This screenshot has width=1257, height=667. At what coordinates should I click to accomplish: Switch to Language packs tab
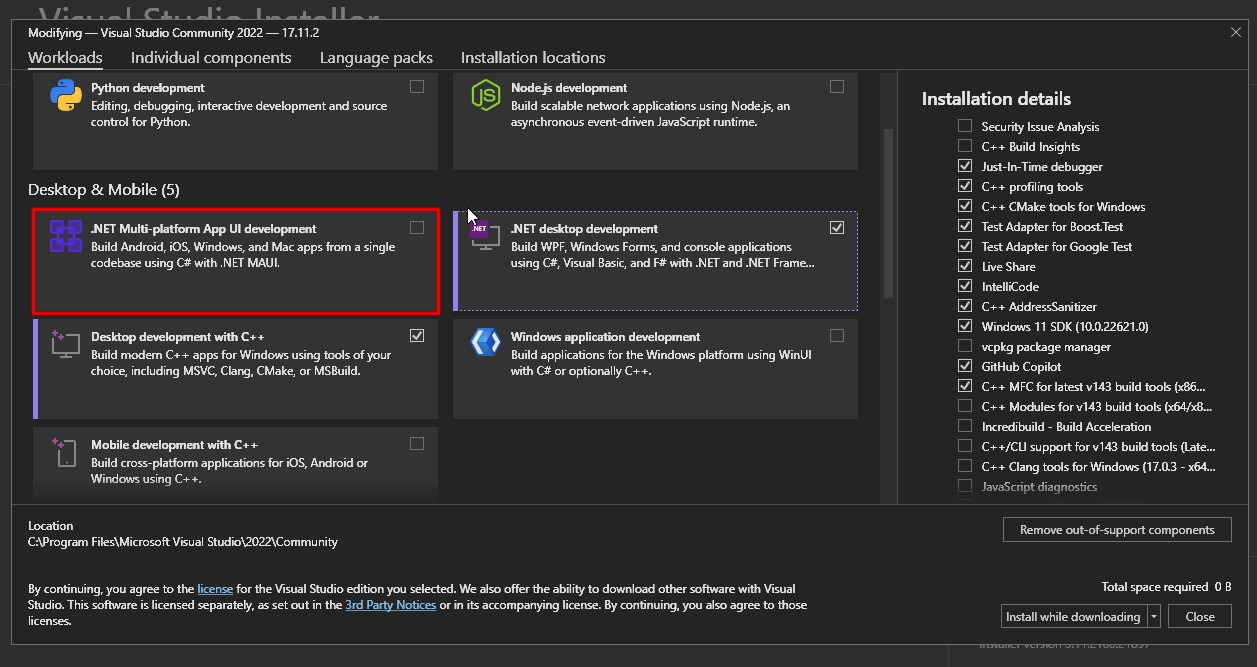(376, 58)
